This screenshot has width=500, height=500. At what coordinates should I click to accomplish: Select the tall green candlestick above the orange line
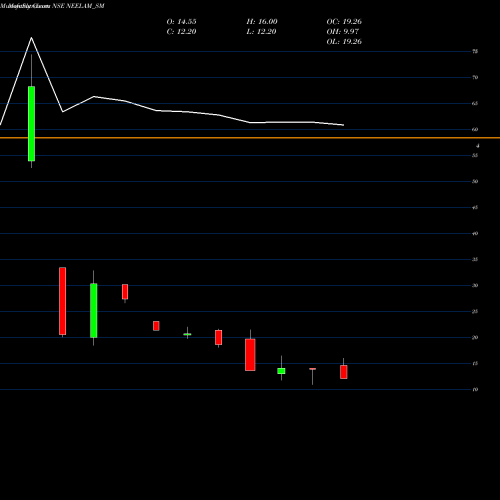tap(31, 124)
